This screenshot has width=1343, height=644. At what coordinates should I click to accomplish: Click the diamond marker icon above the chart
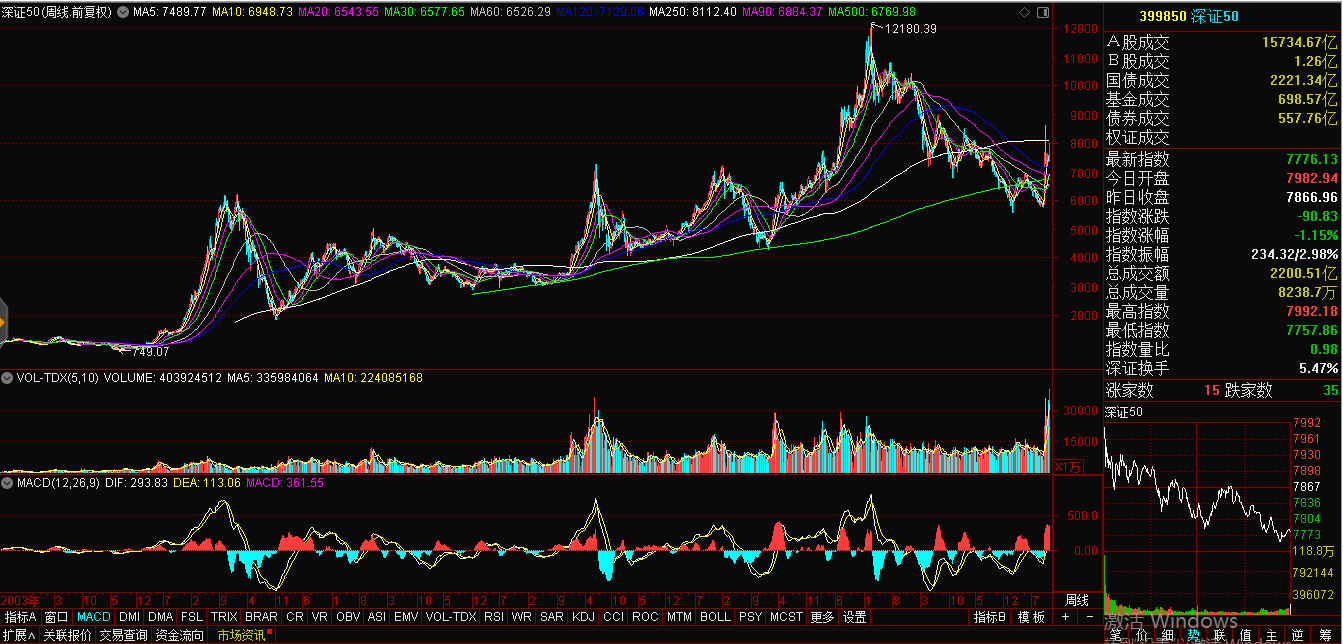tap(1022, 12)
